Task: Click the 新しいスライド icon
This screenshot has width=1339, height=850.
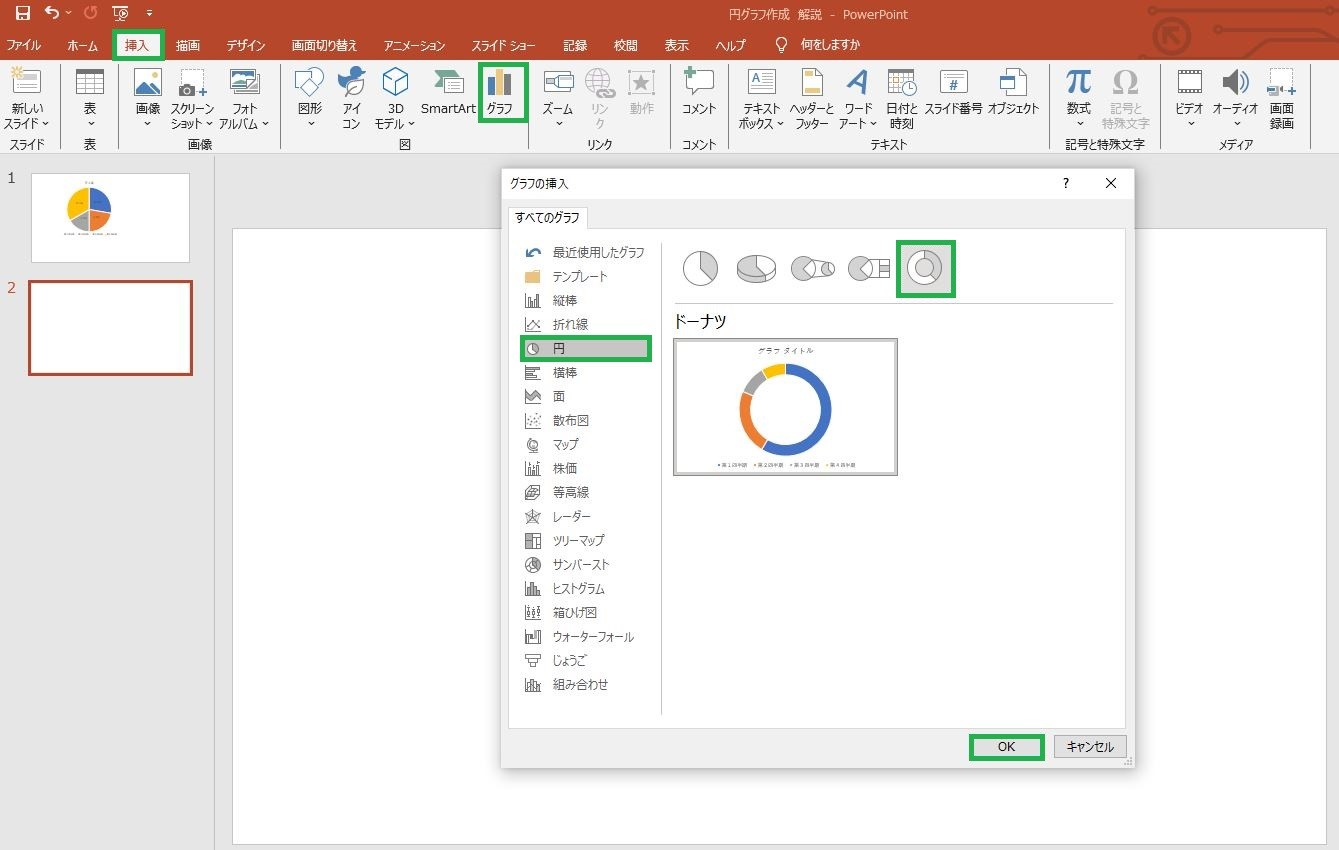Action: click(27, 83)
